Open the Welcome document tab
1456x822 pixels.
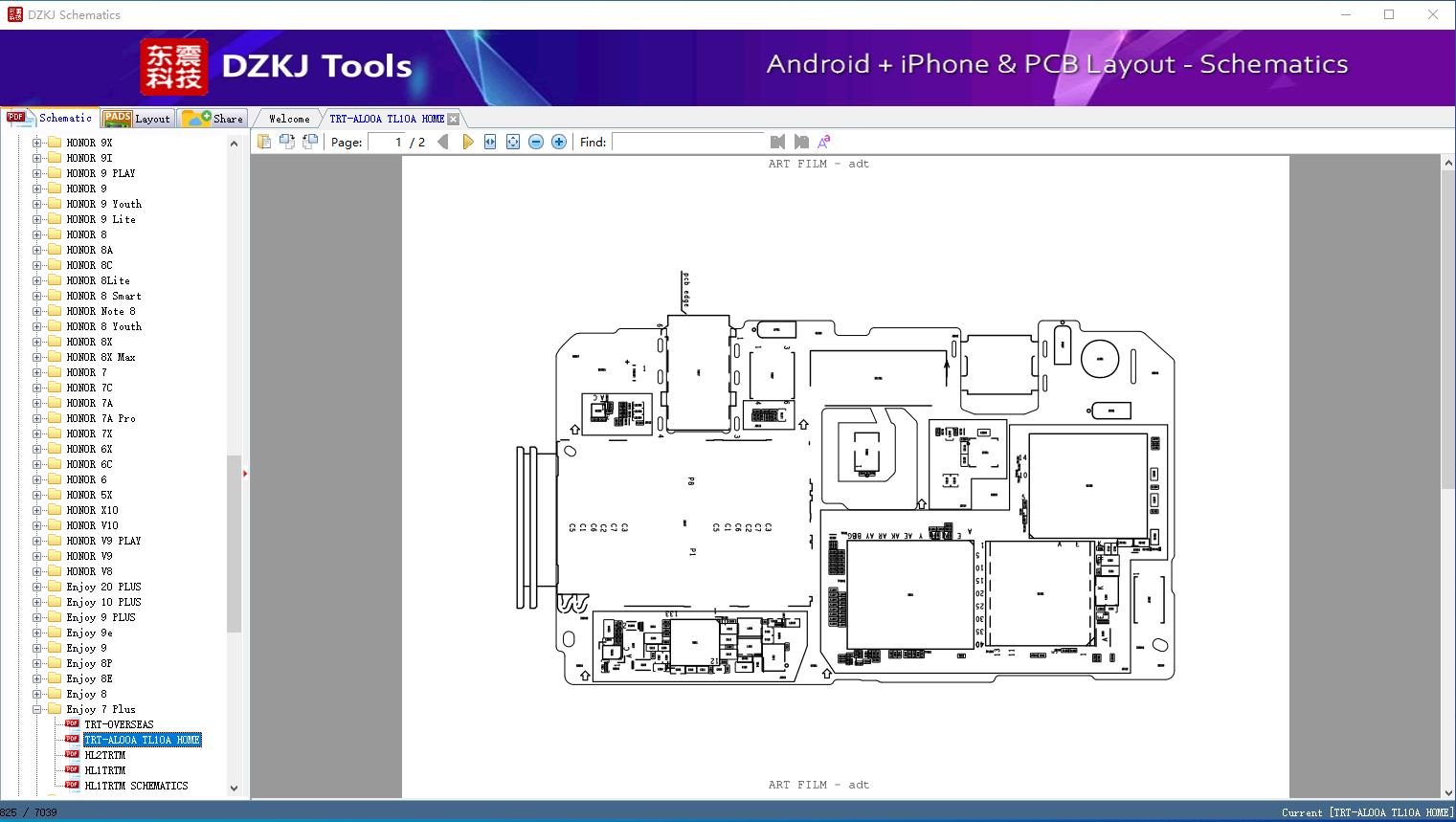[289, 119]
